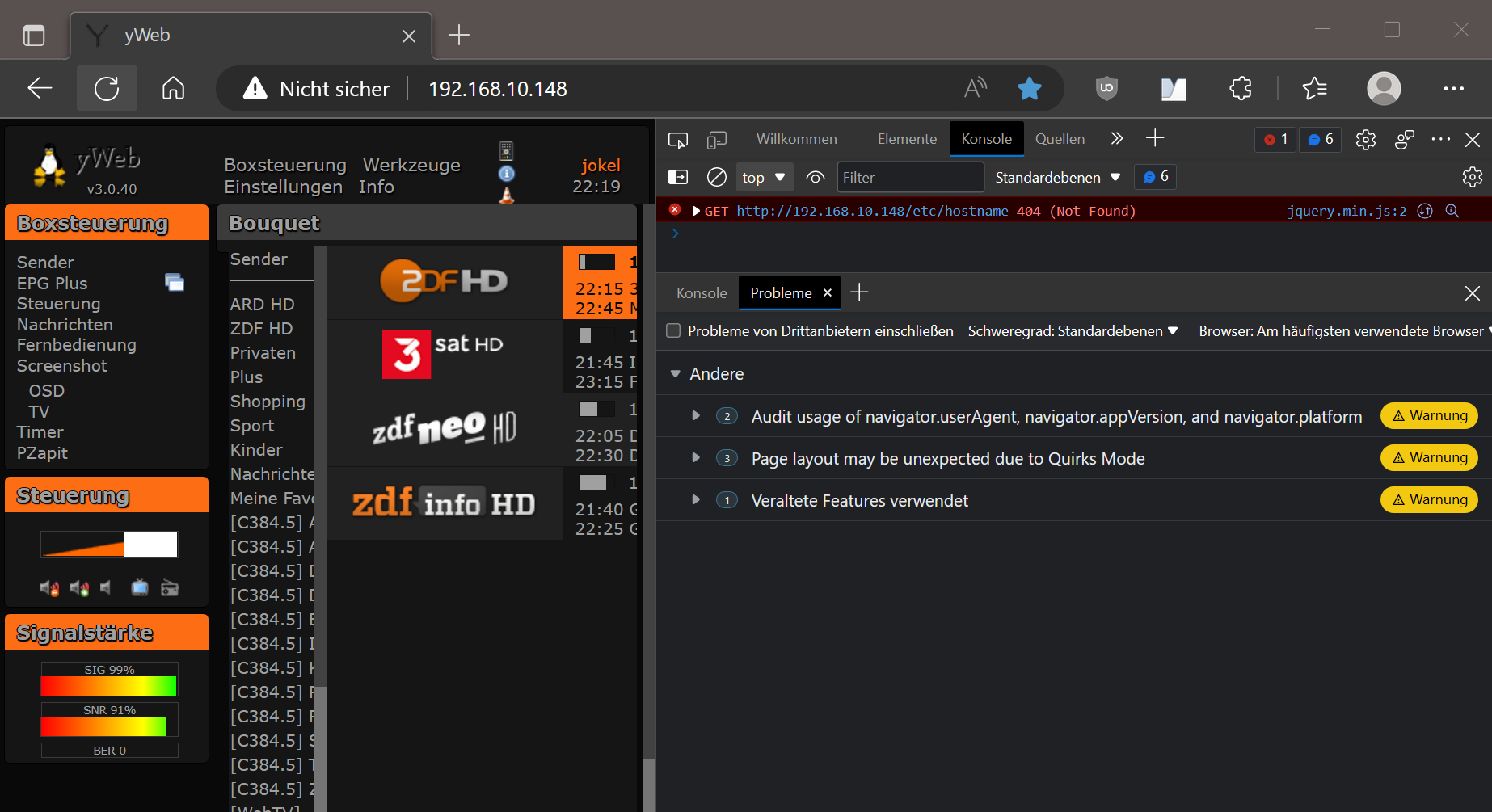Image resolution: width=1492 pixels, height=812 pixels.
Task: Switch to TV mode via the television icon
Action: (140, 588)
